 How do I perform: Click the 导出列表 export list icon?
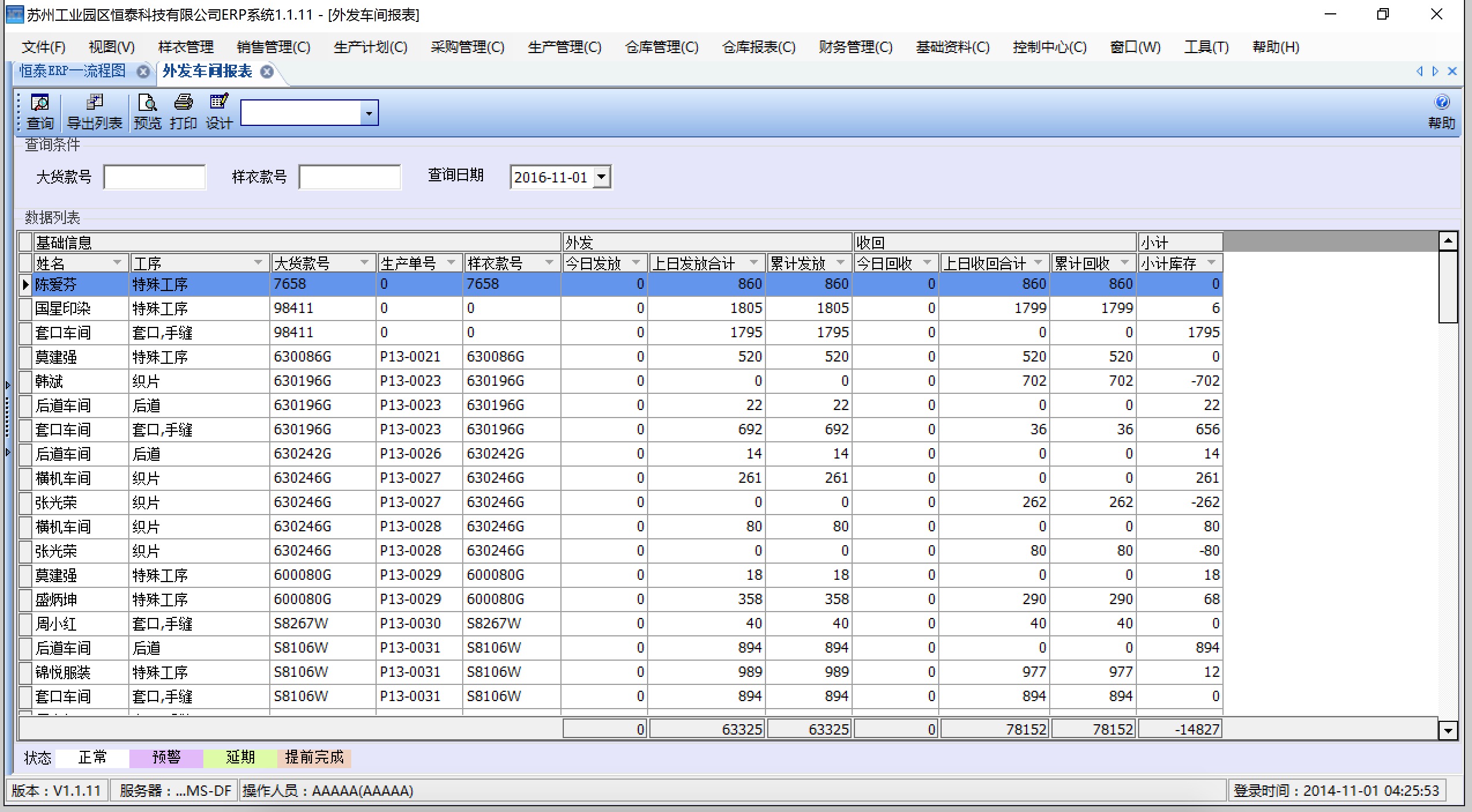(x=94, y=112)
